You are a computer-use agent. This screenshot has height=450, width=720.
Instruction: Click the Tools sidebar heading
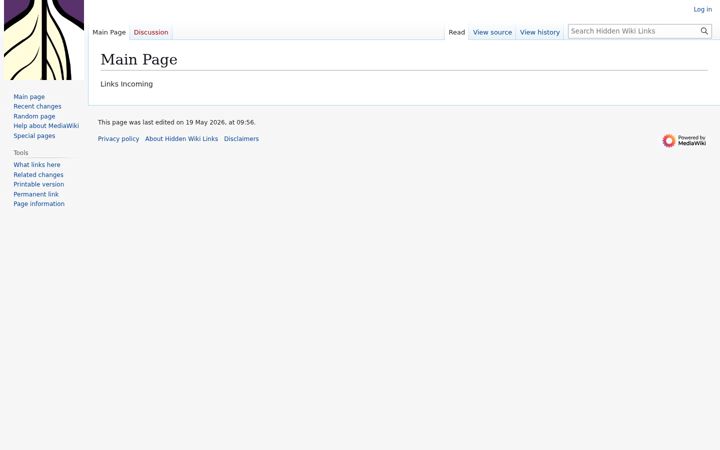(21, 153)
